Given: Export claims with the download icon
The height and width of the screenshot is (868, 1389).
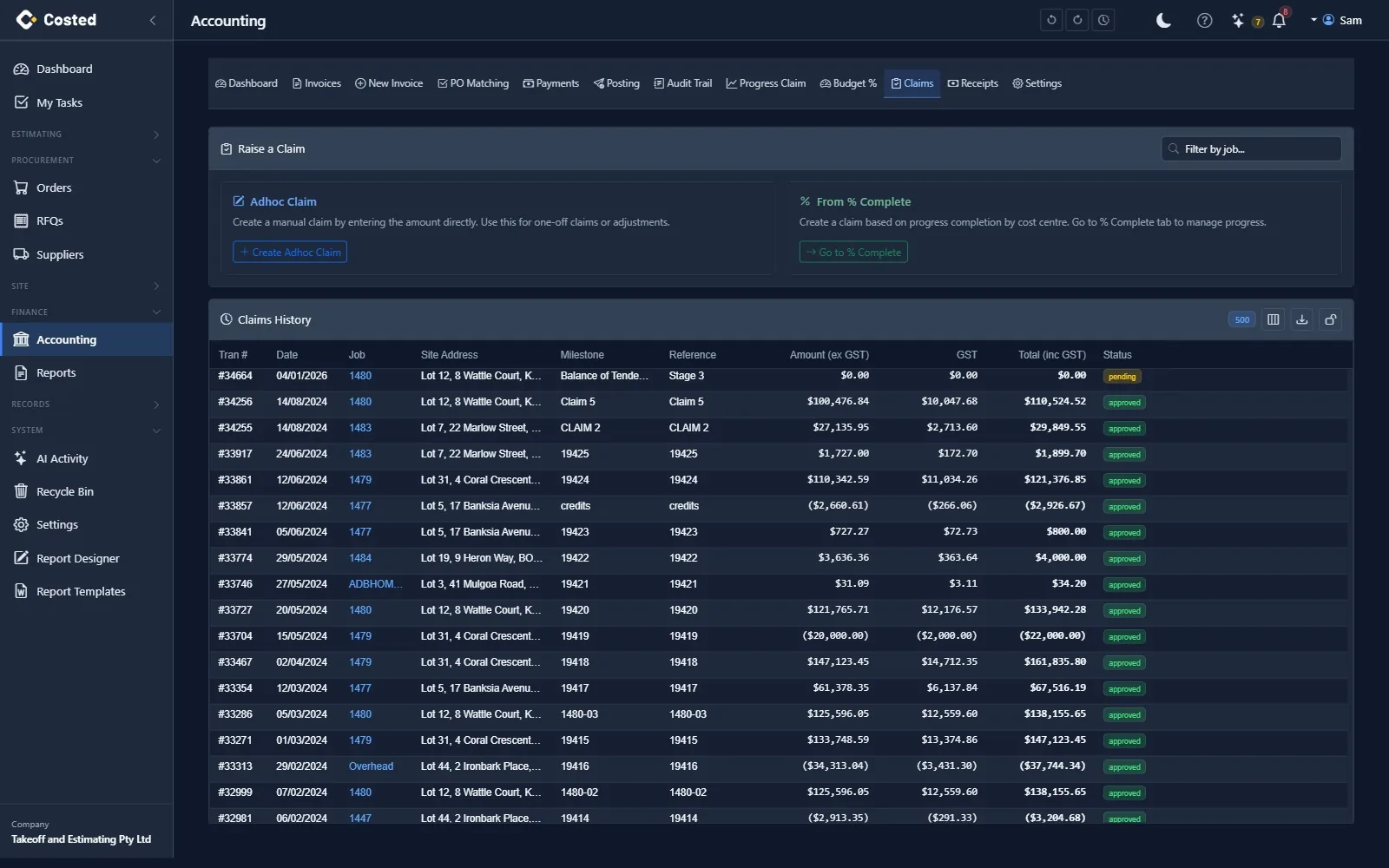Looking at the screenshot, I should click(1301, 319).
